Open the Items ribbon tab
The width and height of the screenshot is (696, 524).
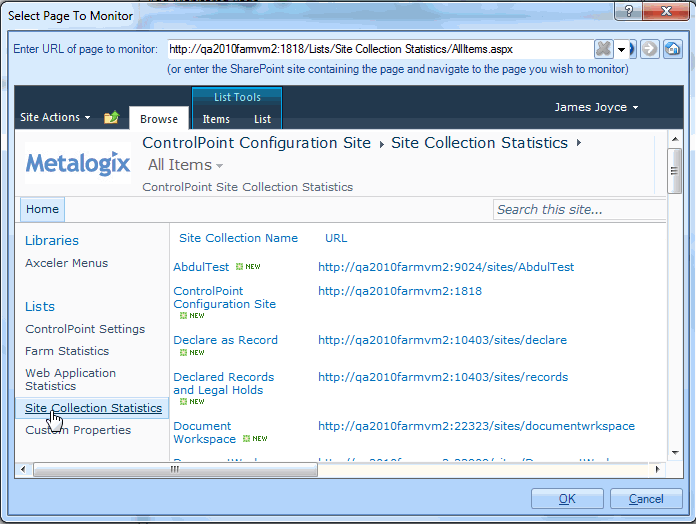216,119
